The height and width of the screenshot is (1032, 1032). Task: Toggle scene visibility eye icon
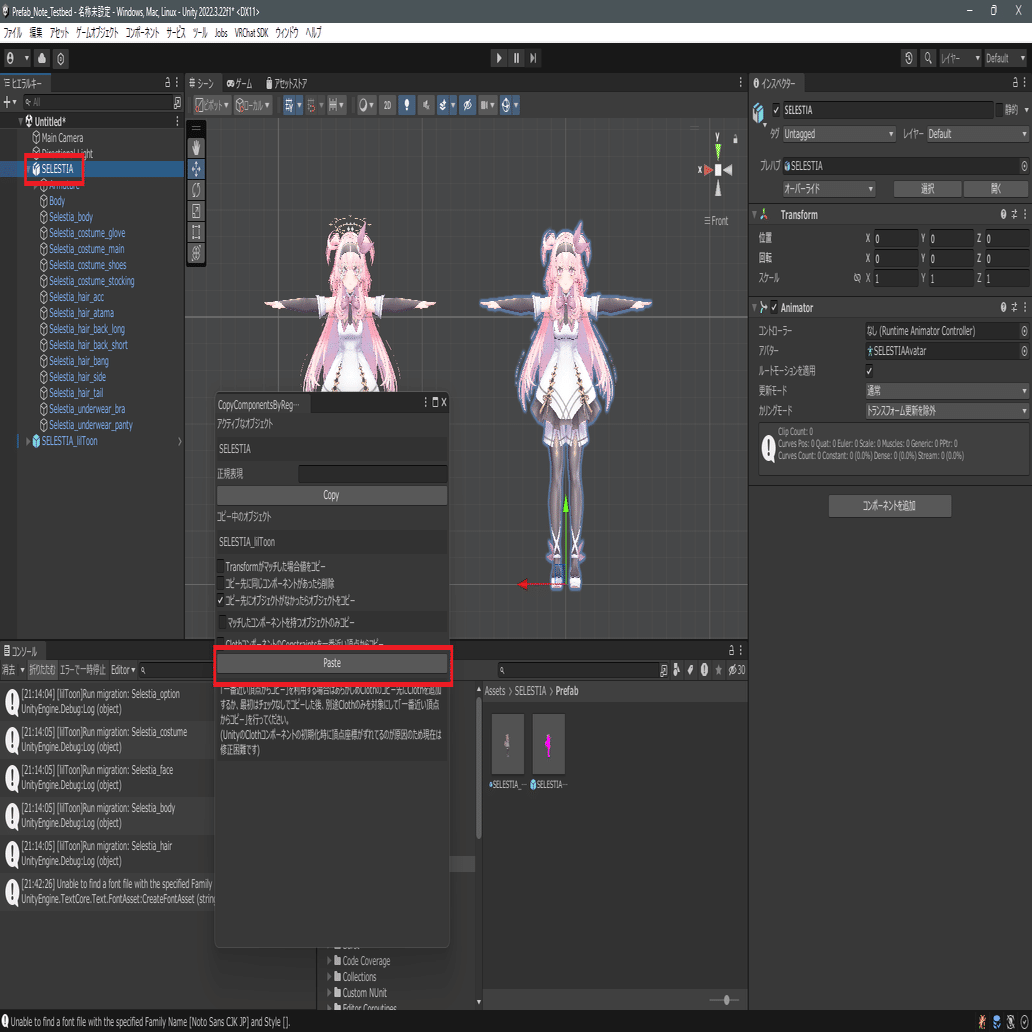[x=467, y=105]
